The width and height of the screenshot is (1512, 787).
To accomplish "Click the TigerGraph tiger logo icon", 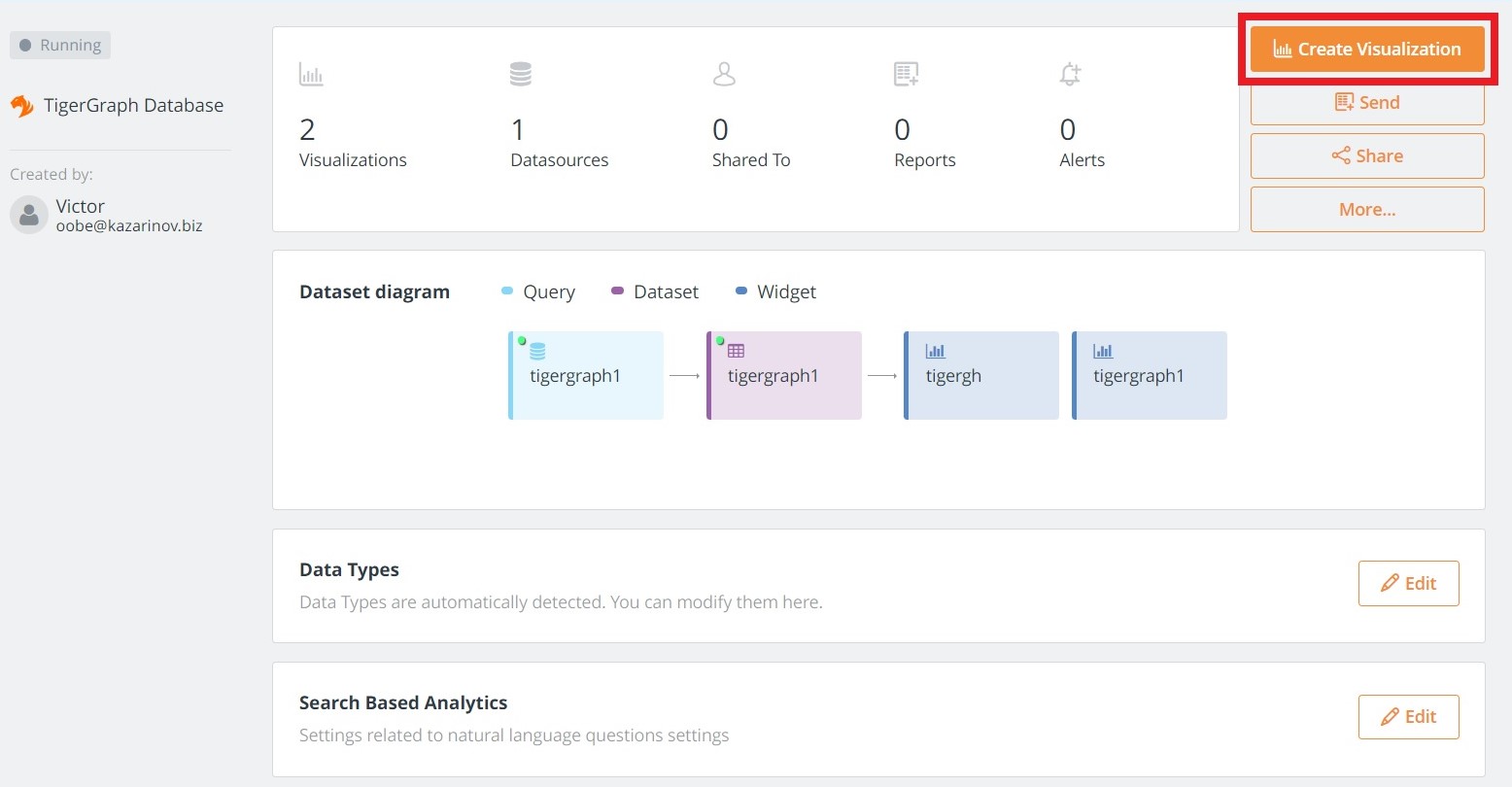I will pos(22,106).
